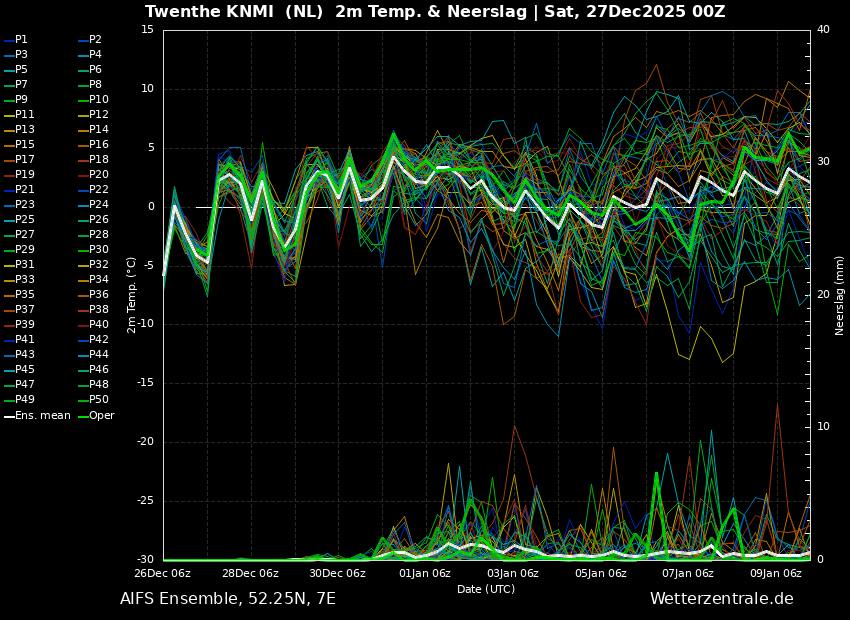Click the 26Dec 06z axis label
Viewport: 850px width, 620px height.
163,573
